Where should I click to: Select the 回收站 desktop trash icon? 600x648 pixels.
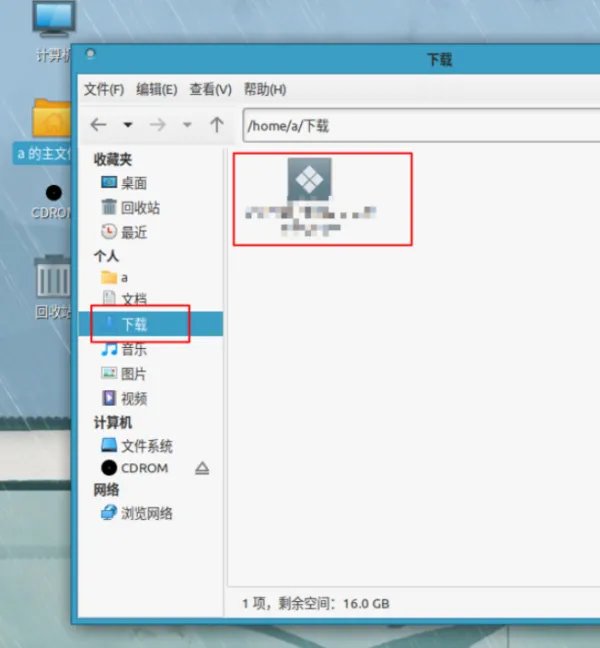pyautogui.click(x=53, y=287)
